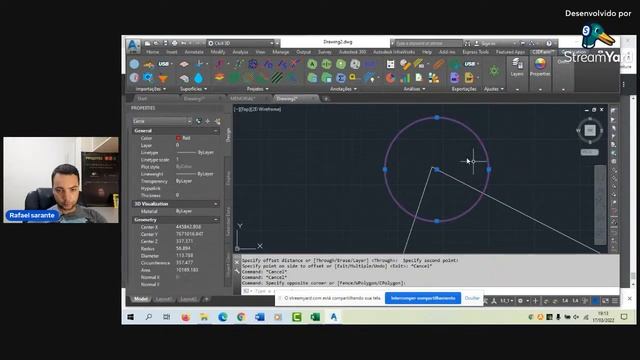Expand the Importações panel dropdown
This screenshot has width=640, height=360.
(x=151, y=89)
